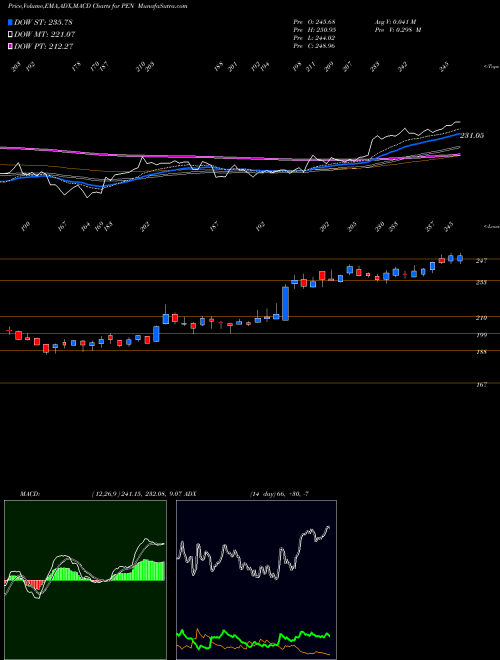
Task: Click the 'Pre L: 244.02' value
Action: click(314, 38)
